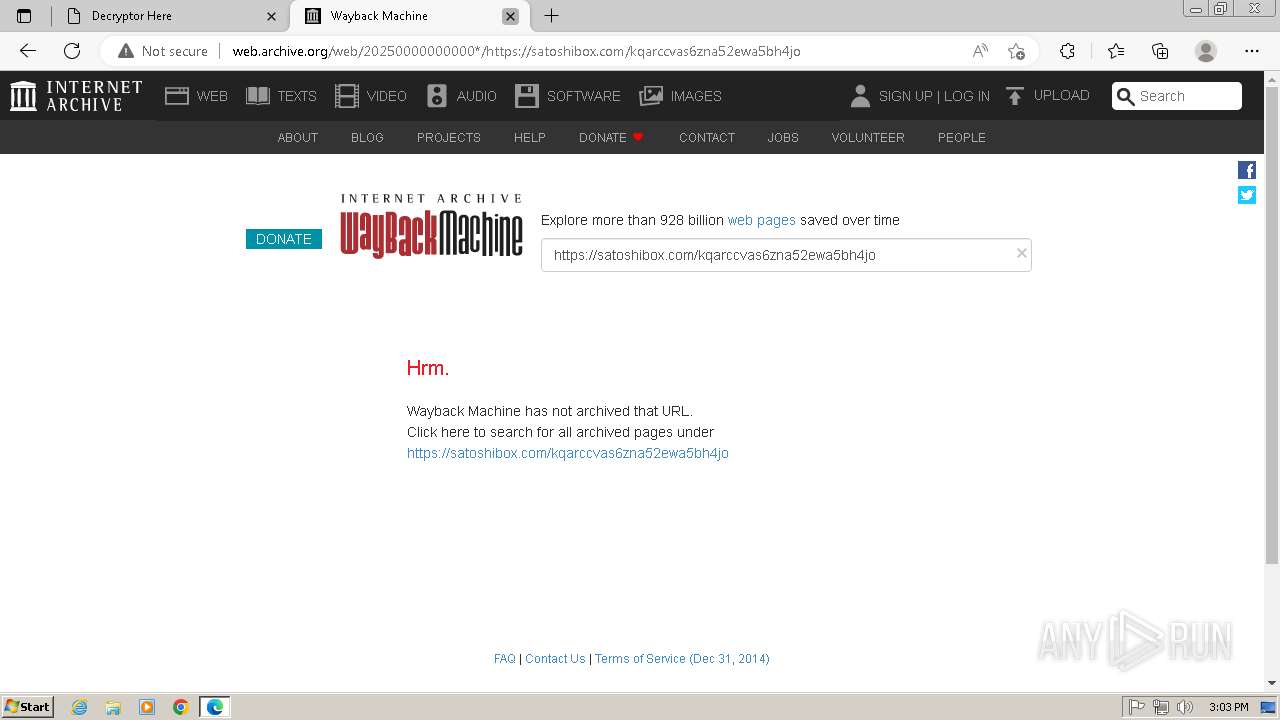Open the VOLUNTEER page

click(x=868, y=137)
